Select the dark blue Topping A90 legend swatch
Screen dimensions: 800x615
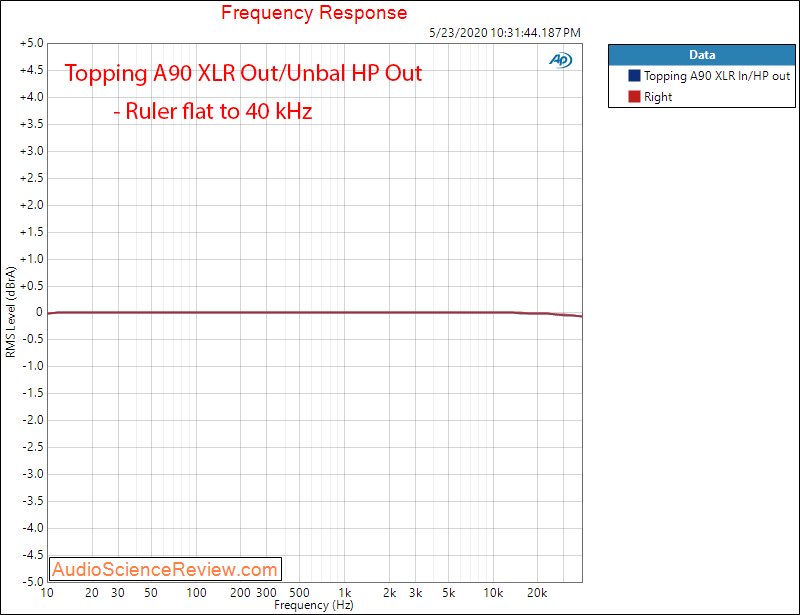pyautogui.click(x=634, y=76)
